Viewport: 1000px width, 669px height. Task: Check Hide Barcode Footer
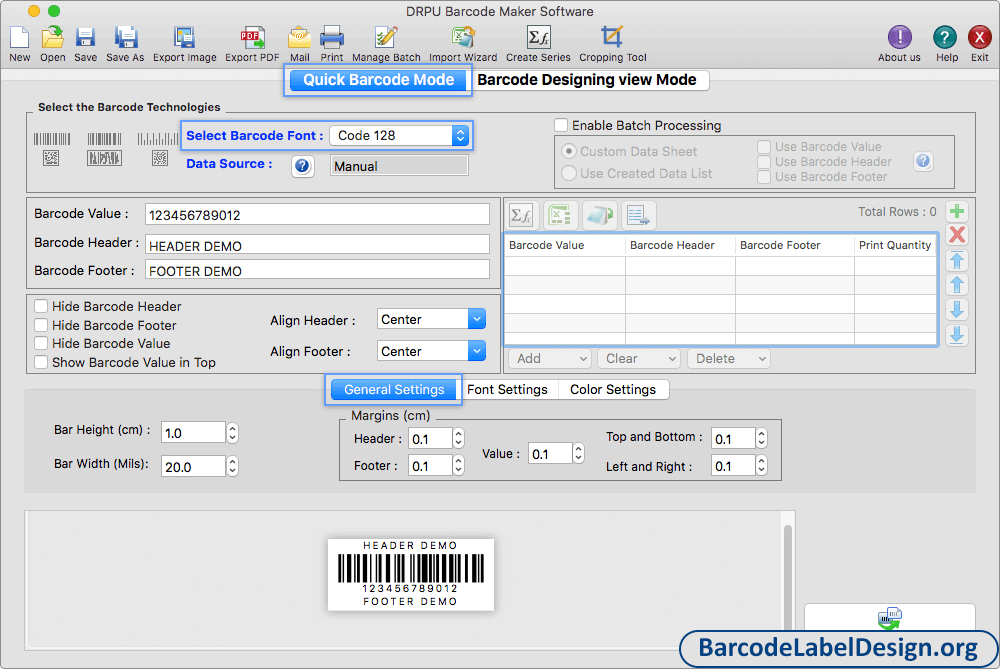[41, 325]
